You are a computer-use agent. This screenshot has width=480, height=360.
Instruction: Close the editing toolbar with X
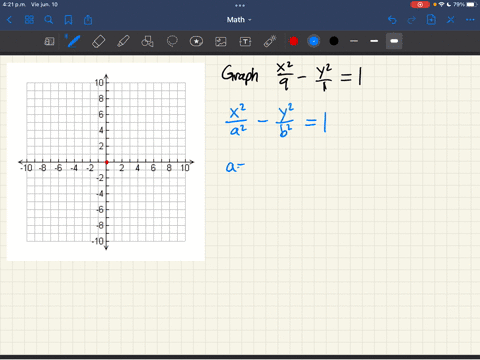(x=451, y=20)
